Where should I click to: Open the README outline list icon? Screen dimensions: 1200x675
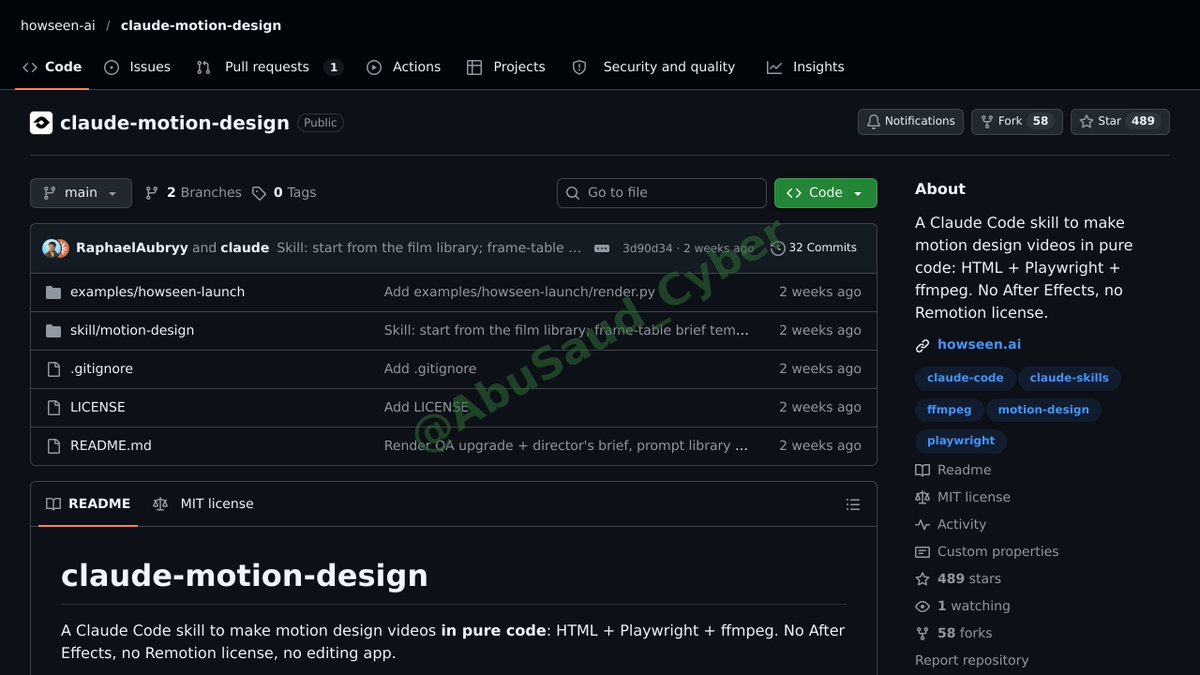coord(853,505)
